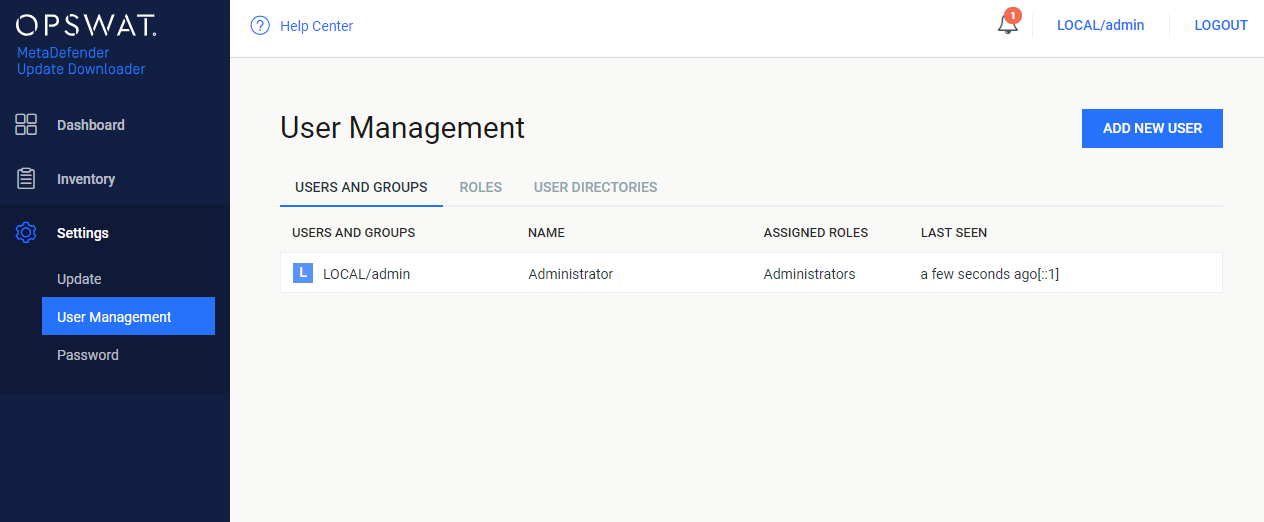1264x522 pixels.
Task: Click the Add New User button
Action: (x=1152, y=128)
